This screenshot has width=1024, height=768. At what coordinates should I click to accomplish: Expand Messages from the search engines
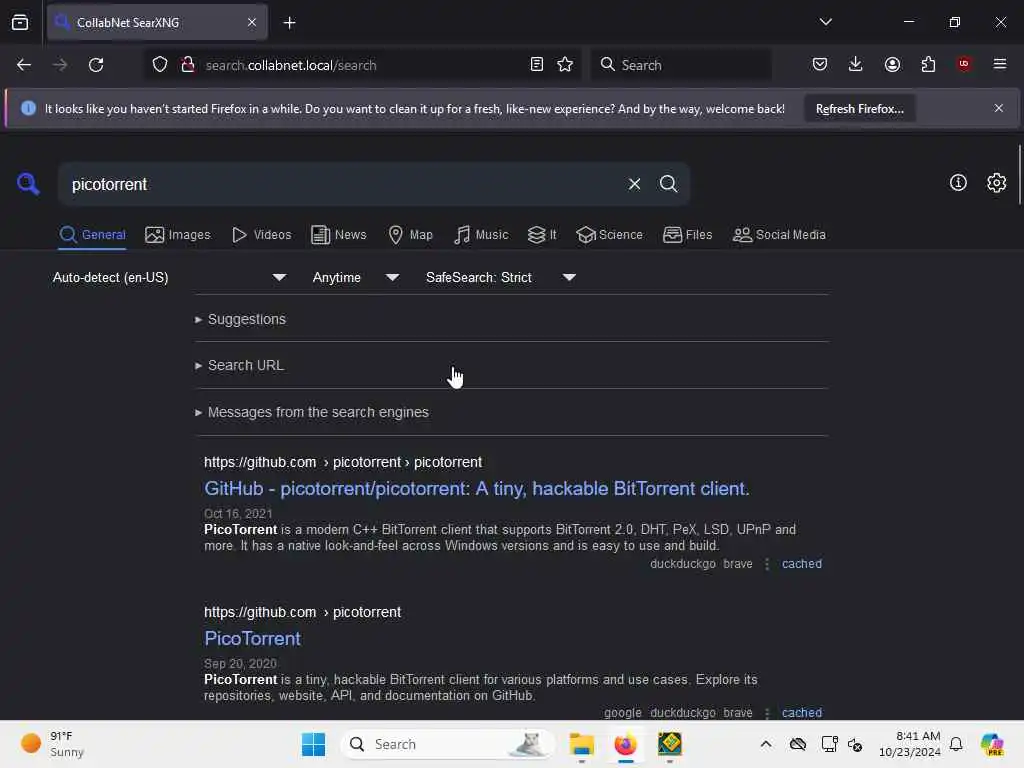coord(312,413)
